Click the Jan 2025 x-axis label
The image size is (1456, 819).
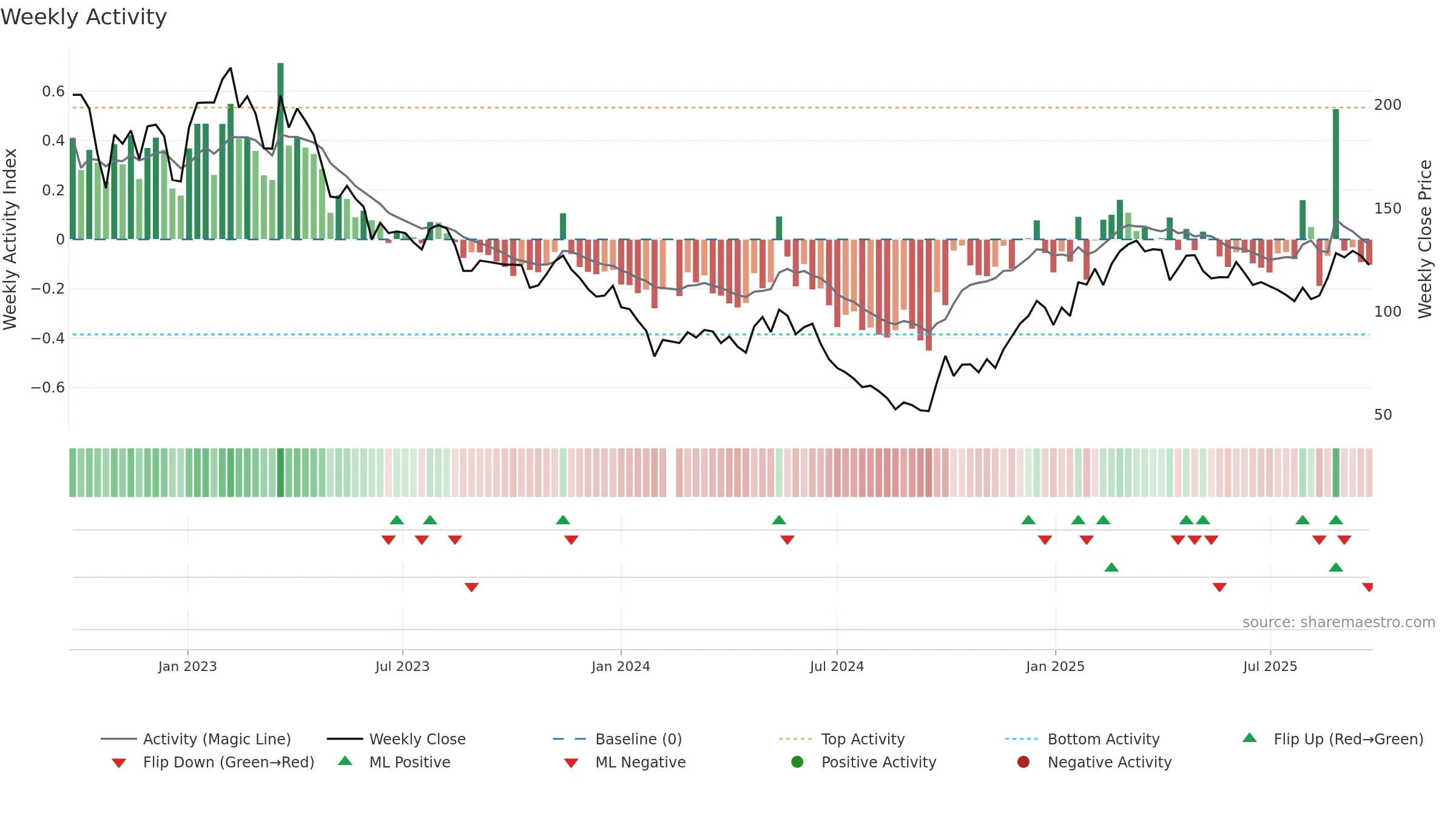pos(1055,666)
